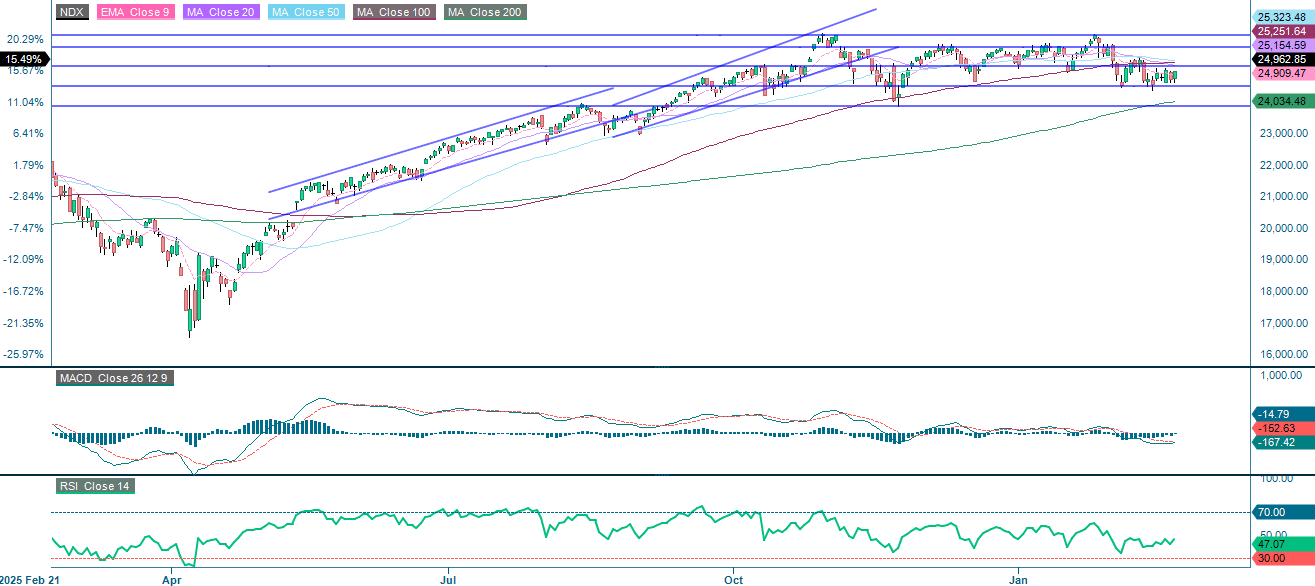This screenshot has height=586, width=1315.
Task: Click the NDX symbol legend label
Action: (x=72, y=12)
